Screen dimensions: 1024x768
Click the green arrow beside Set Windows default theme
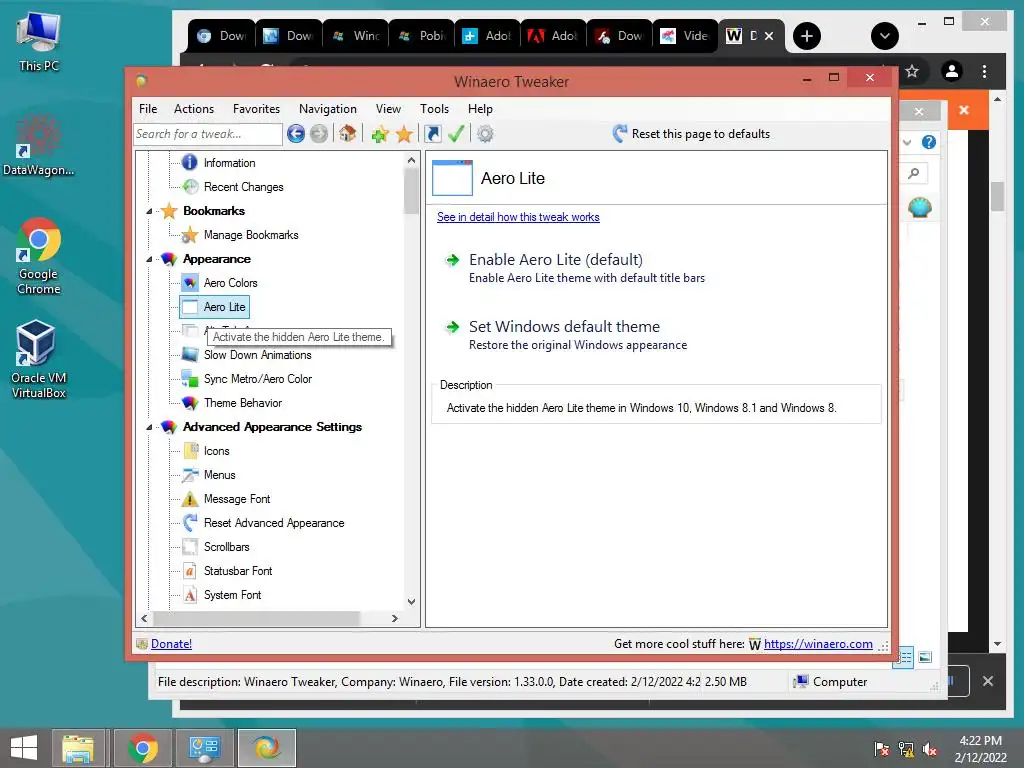point(452,327)
